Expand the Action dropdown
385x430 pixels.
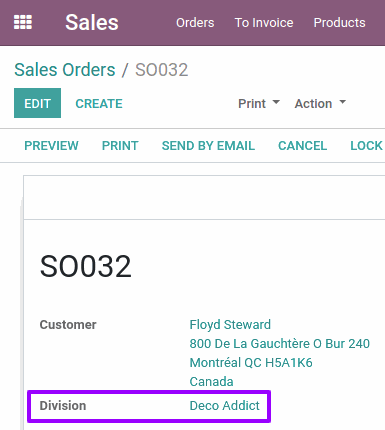320,104
